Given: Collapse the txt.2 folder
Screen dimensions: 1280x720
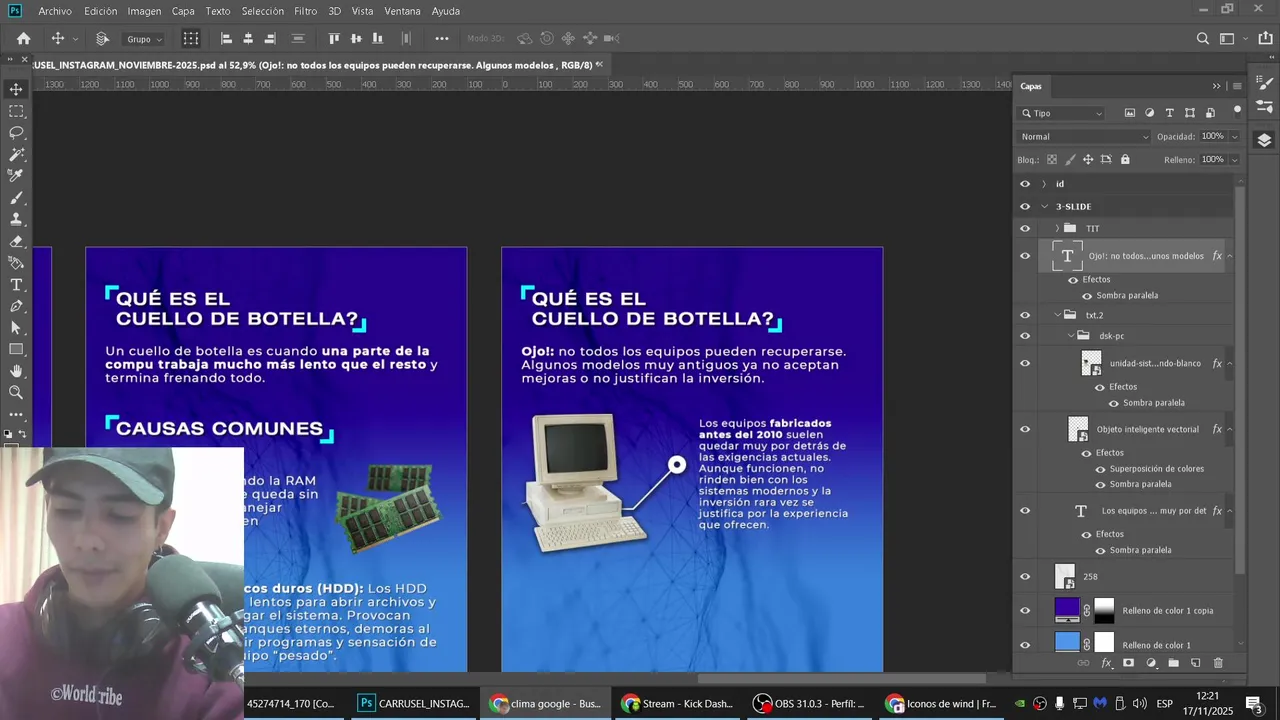Looking at the screenshot, I should tap(1057, 315).
